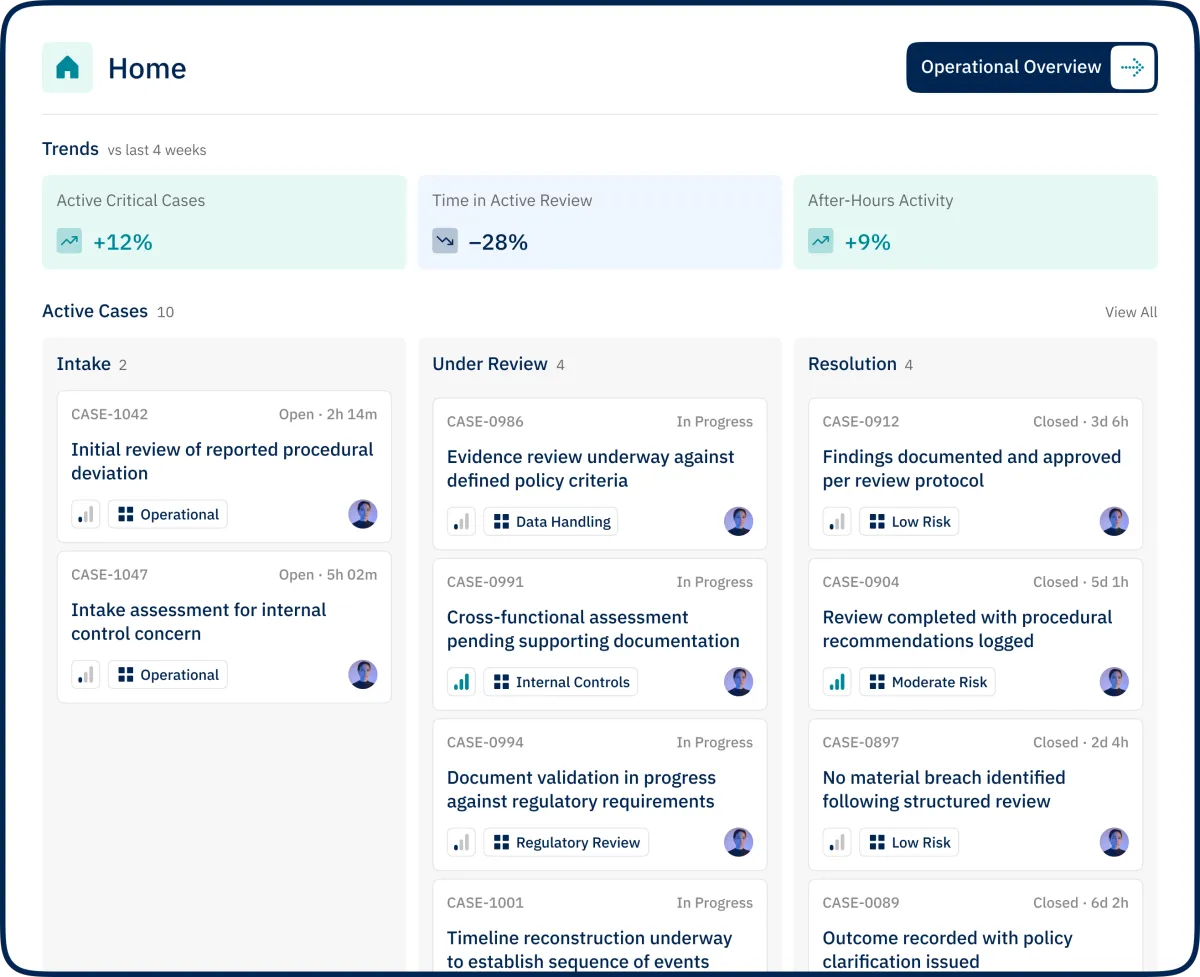This screenshot has height=977, width=1200.
Task: Select the Regulatory Review tag on CASE-0994
Action: [x=566, y=842]
